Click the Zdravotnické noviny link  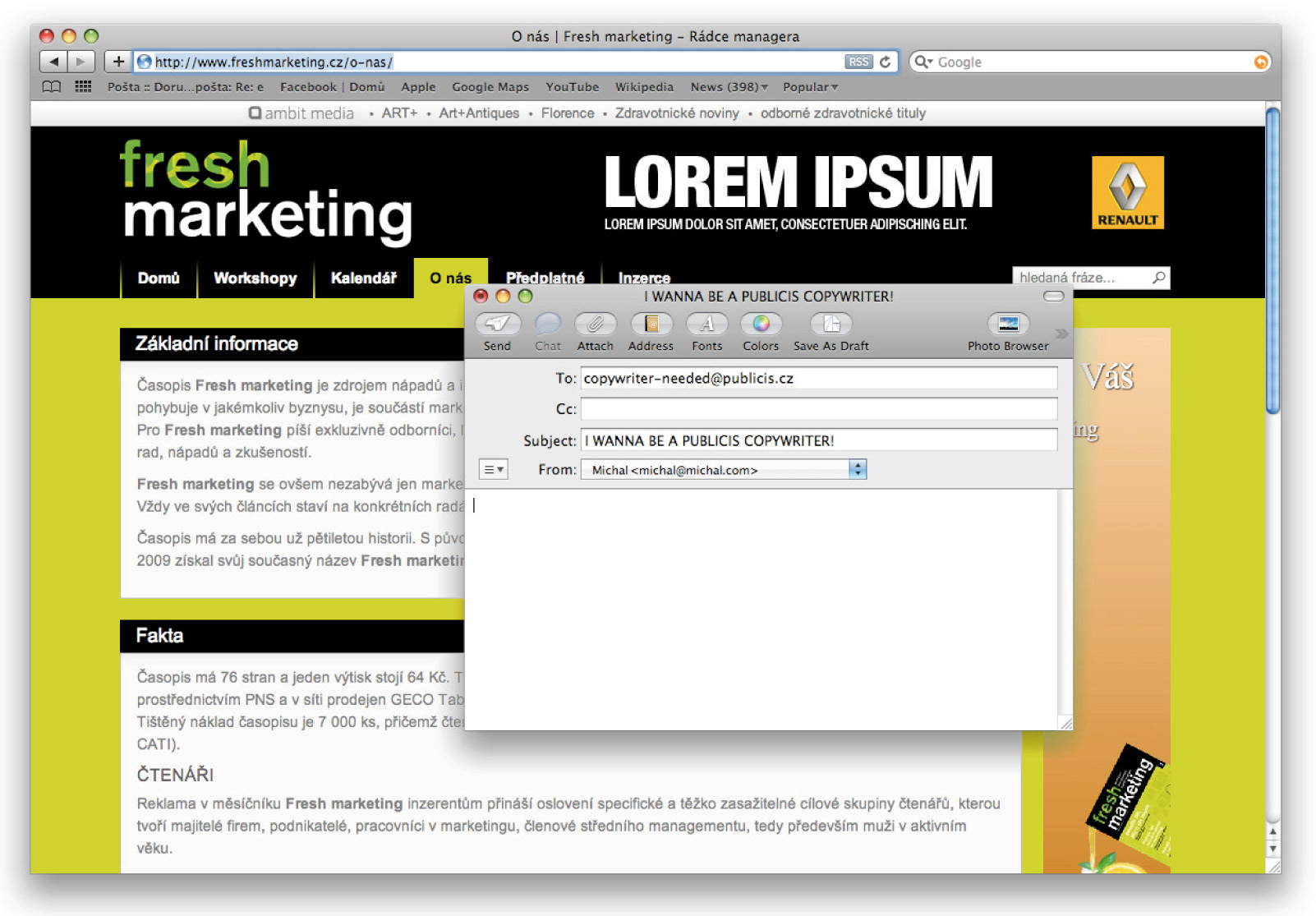(x=677, y=113)
